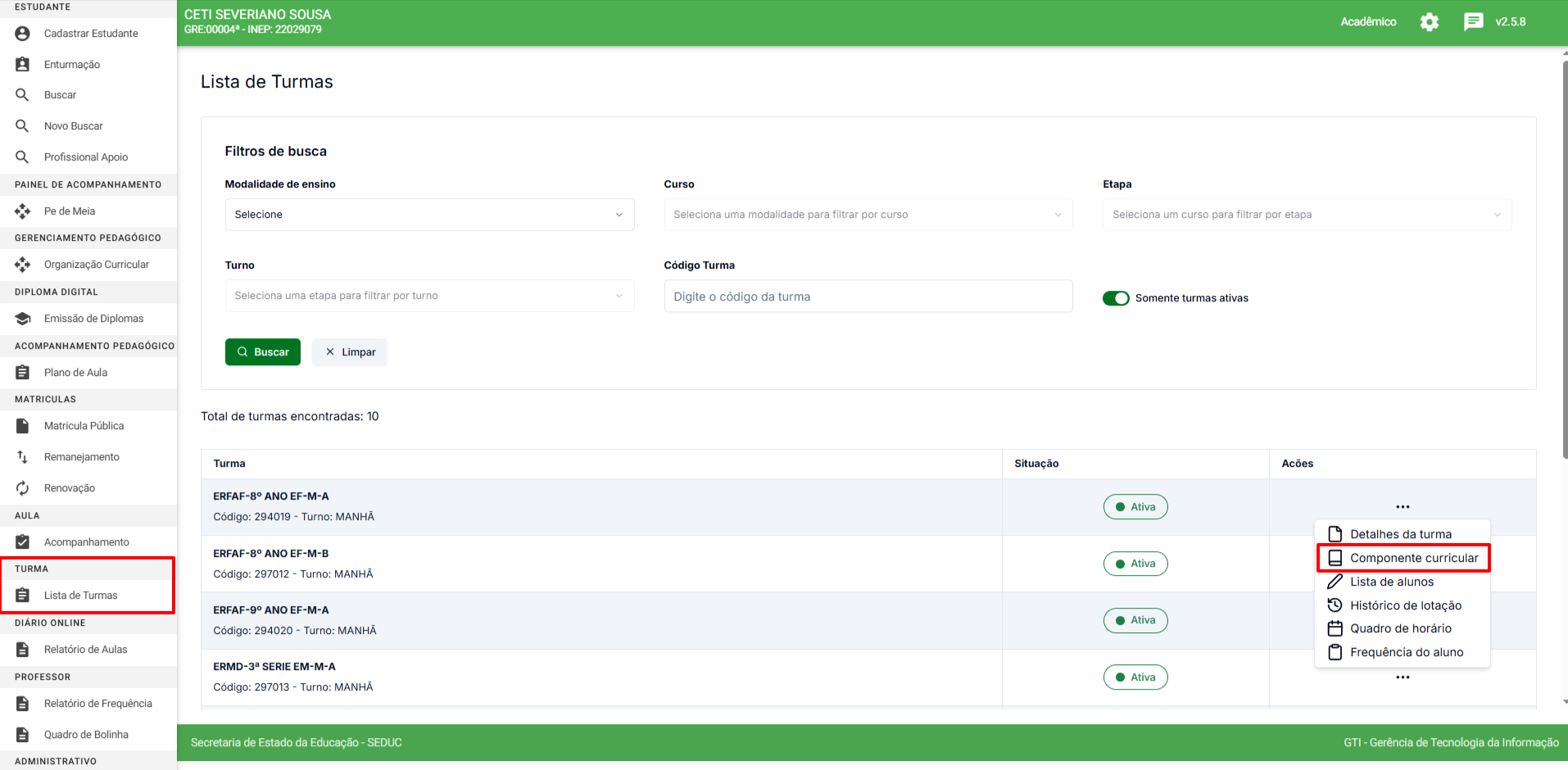
Task: Toggle Somente turmas ativas switch
Action: click(1116, 298)
